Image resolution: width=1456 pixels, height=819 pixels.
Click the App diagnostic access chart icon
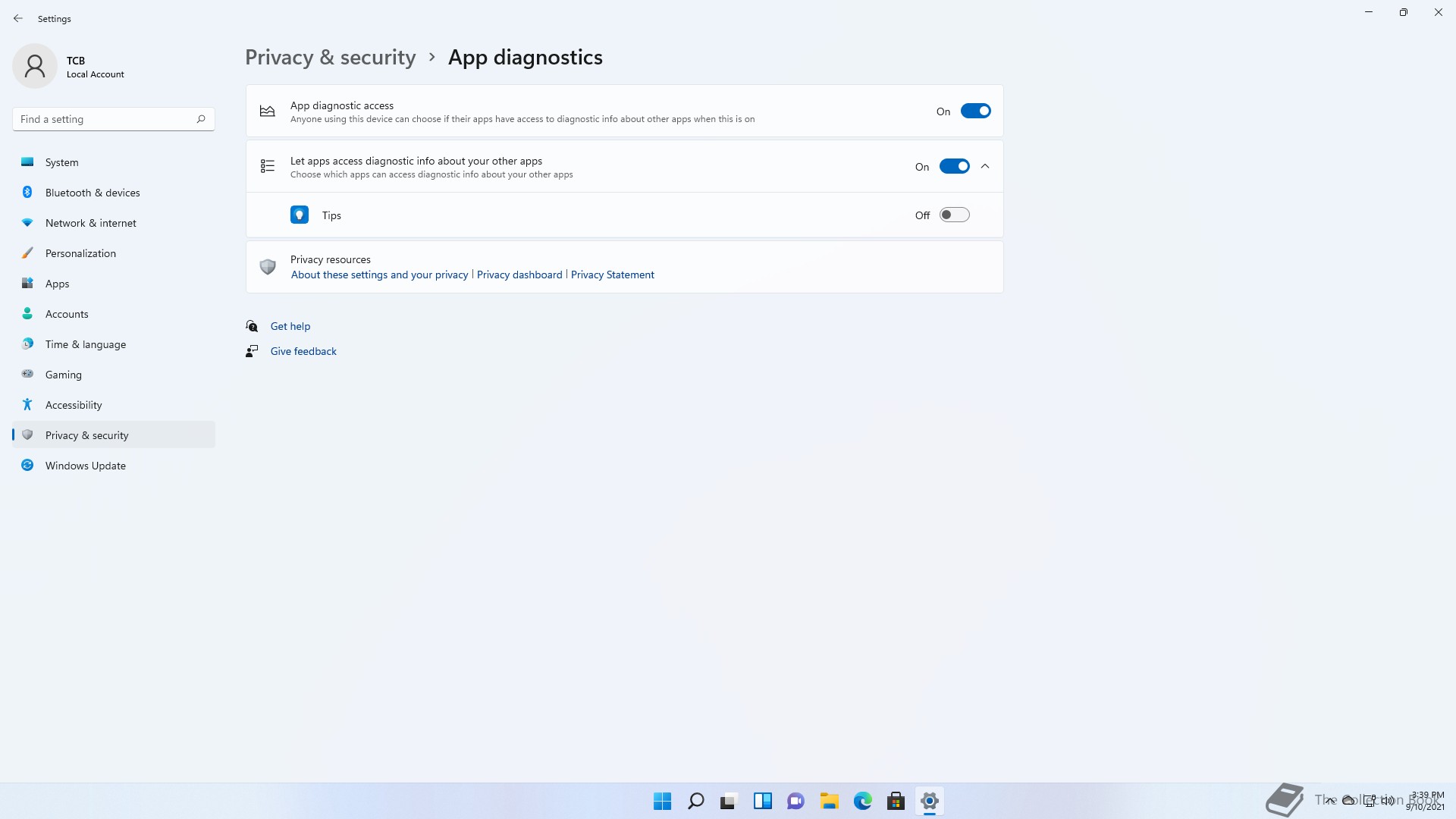pyautogui.click(x=267, y=111)
